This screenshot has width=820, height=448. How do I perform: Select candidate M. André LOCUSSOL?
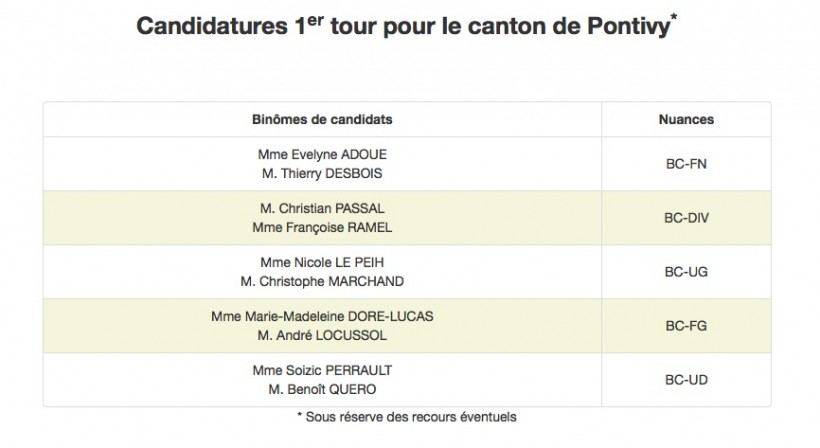point(321,335)
